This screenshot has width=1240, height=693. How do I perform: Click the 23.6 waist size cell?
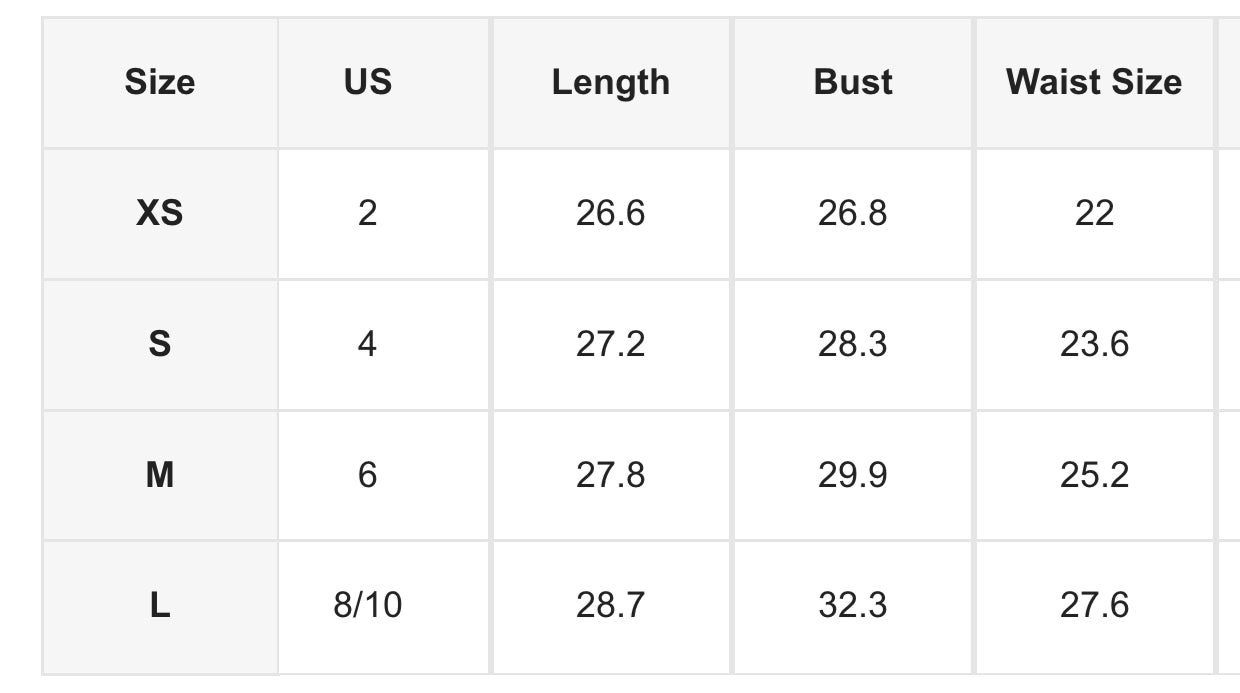(1094, 344)
